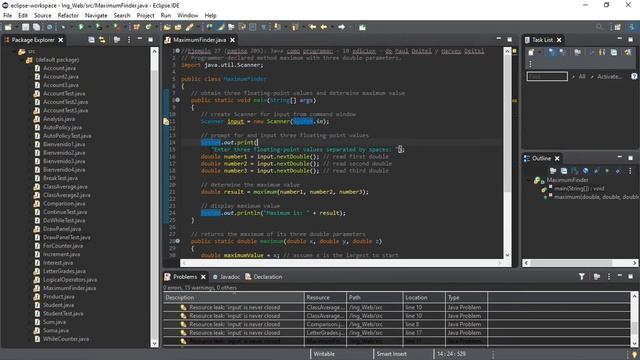The width and height of the screenshot is (640, 360).
Task: Click the Open Task toolbar icon
Action: click(x=178, y=27)
